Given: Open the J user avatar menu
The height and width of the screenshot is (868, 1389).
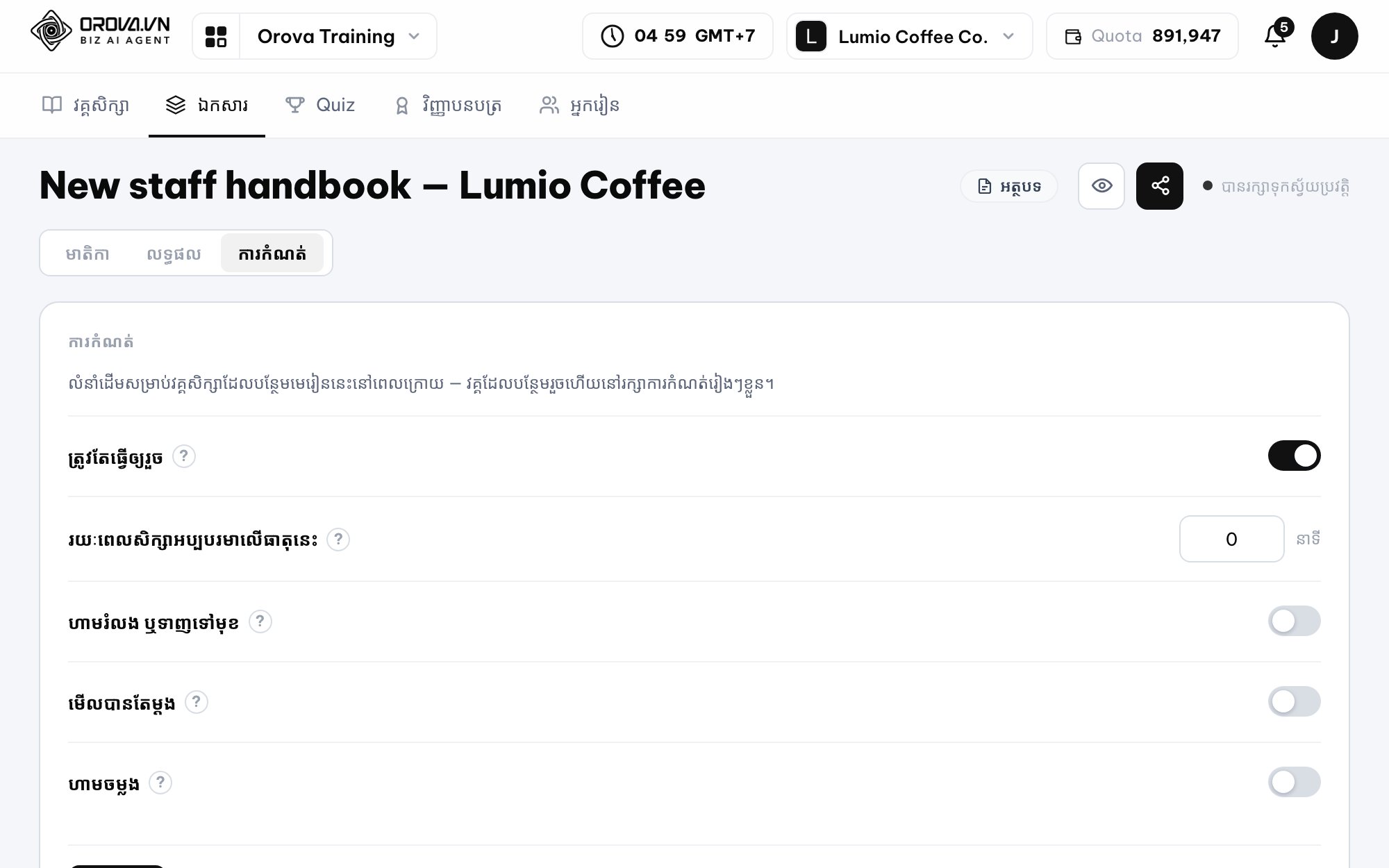Looking at the screenshot, I should [1334, 36].
